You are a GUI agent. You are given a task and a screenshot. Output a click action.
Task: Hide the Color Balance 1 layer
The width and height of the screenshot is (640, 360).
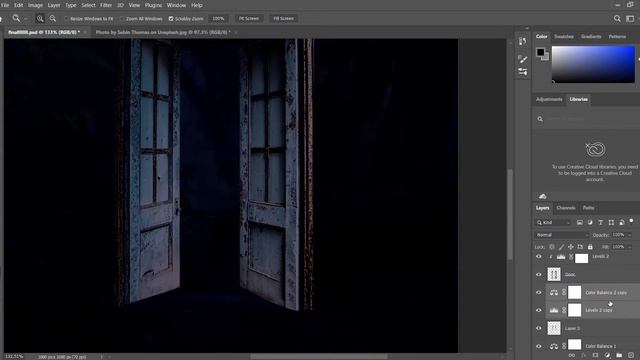pyautogui.click(x=539, y=346)
